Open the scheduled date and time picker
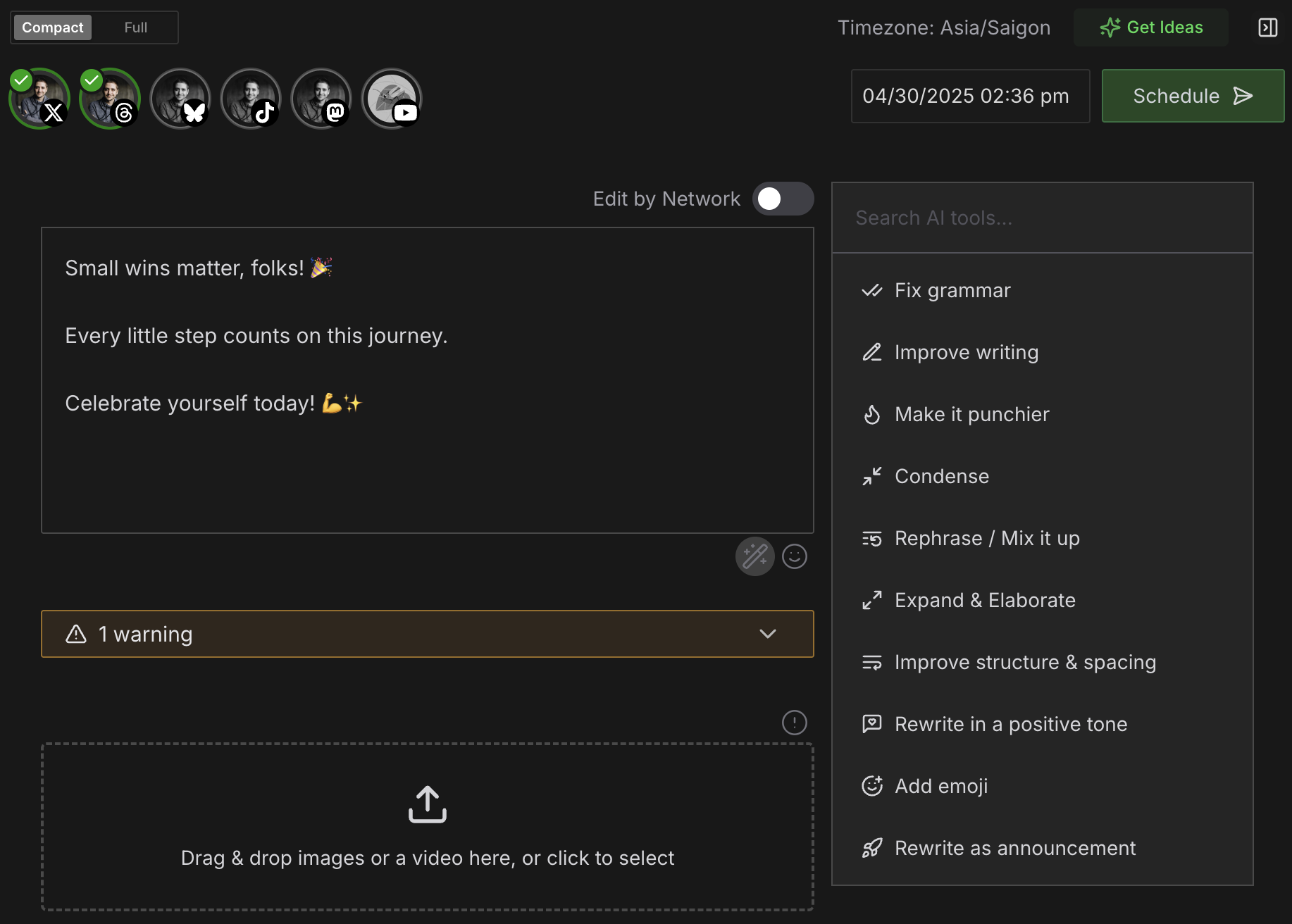Screen dimensions: 1292x924 coord(970,96)
